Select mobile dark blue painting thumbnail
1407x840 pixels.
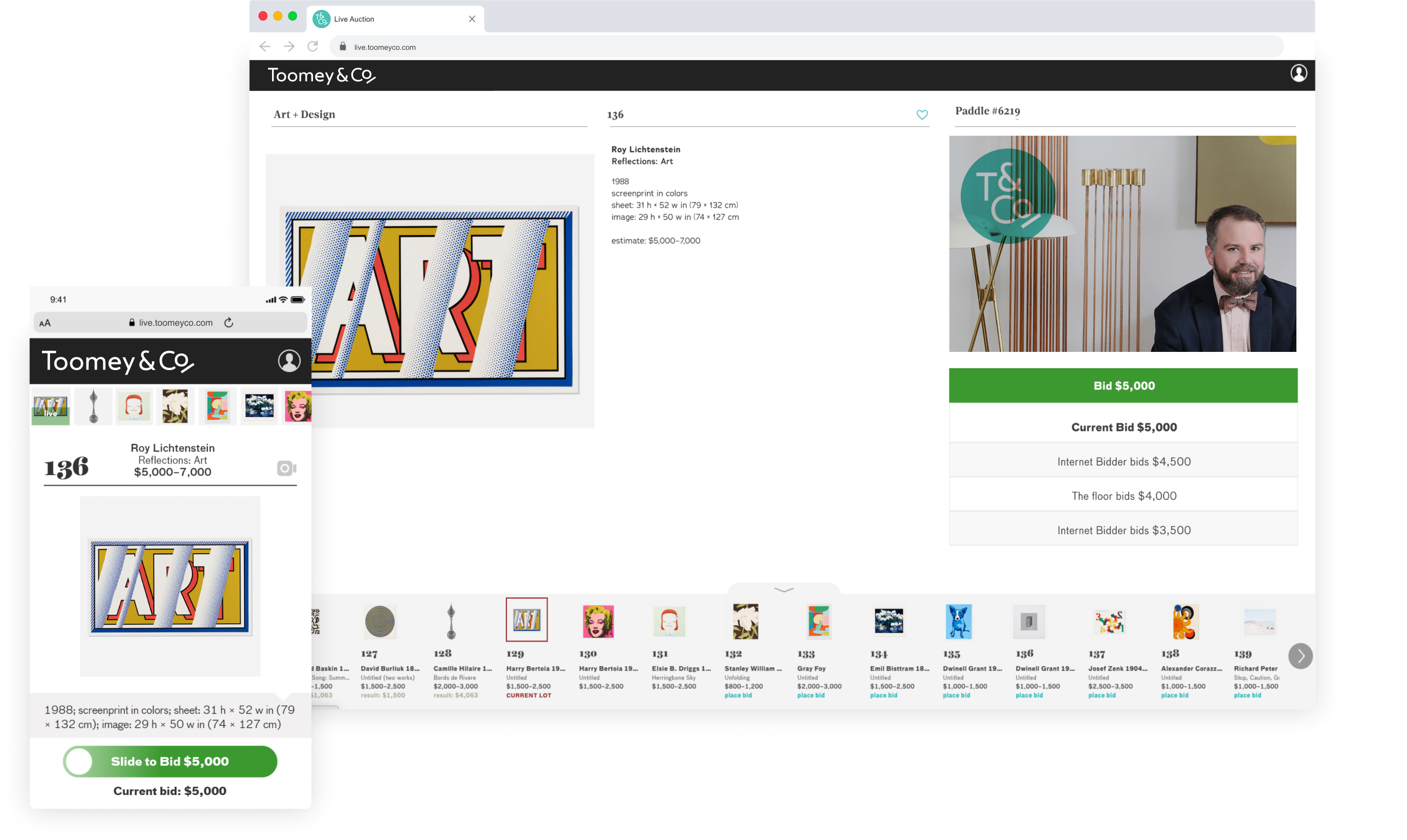259,406
